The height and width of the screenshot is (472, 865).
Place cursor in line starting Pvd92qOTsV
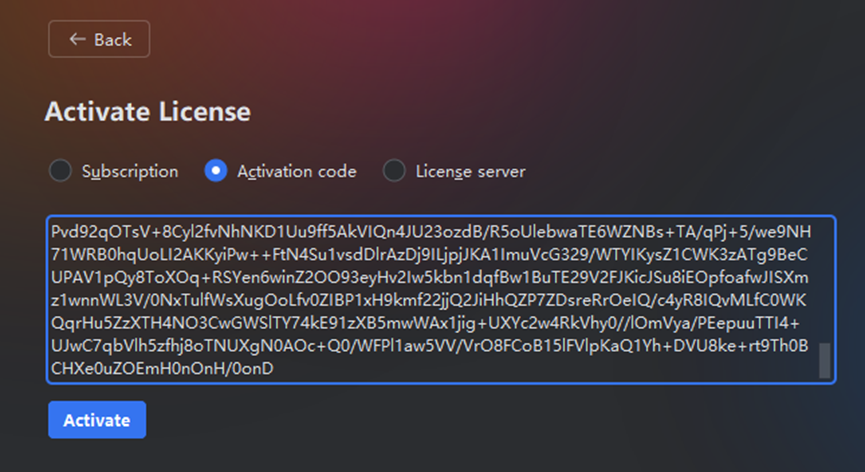(431, 232)
